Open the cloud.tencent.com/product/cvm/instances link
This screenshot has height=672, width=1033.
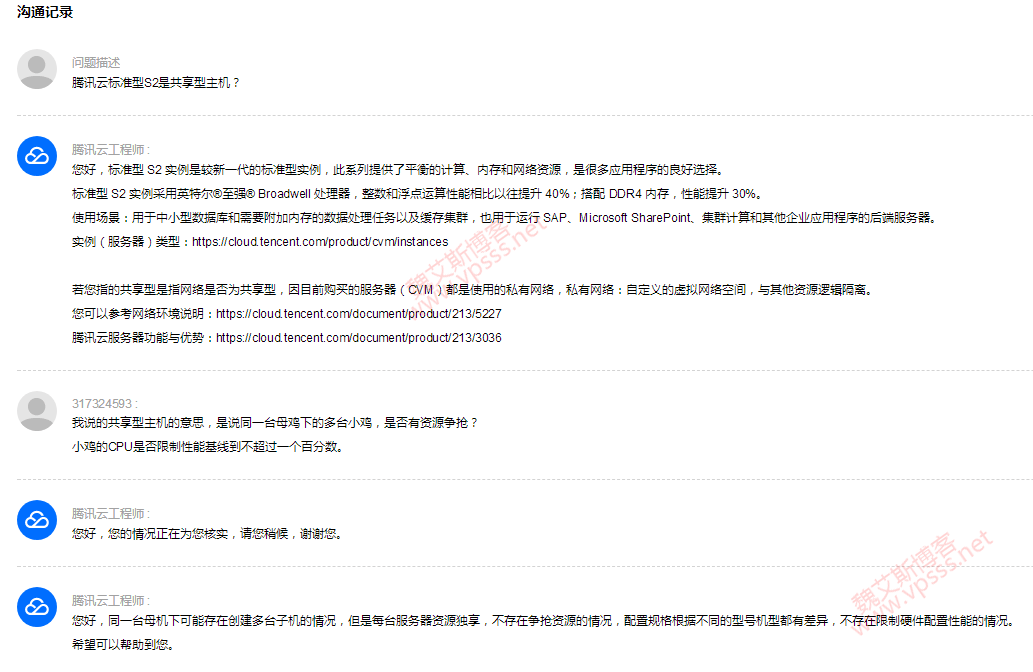coord(320,242)
